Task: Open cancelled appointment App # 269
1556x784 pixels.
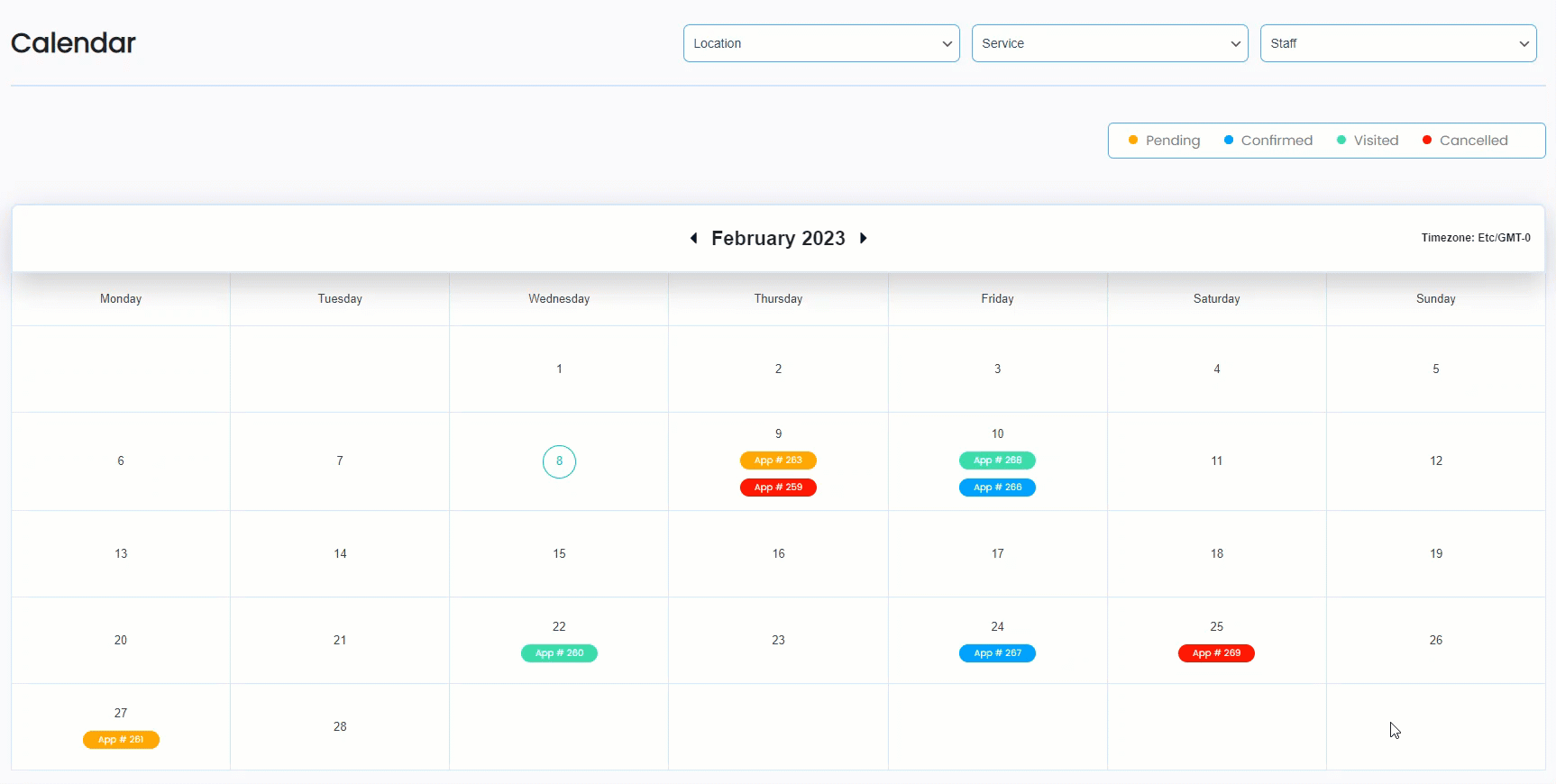Action: (1216, 653)
